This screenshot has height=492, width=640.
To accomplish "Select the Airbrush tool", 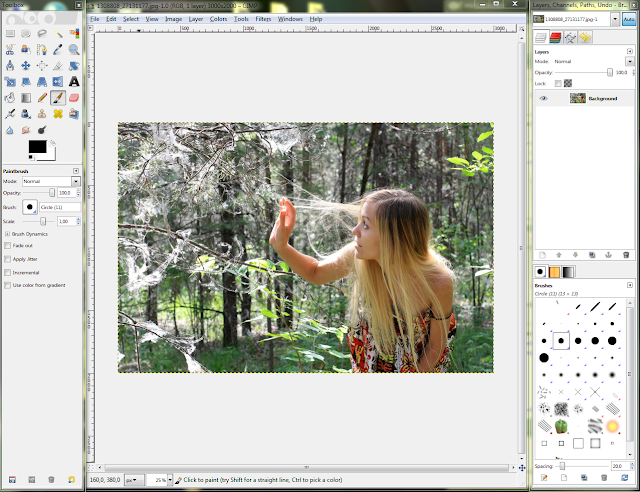I will (x=10, y=114).
